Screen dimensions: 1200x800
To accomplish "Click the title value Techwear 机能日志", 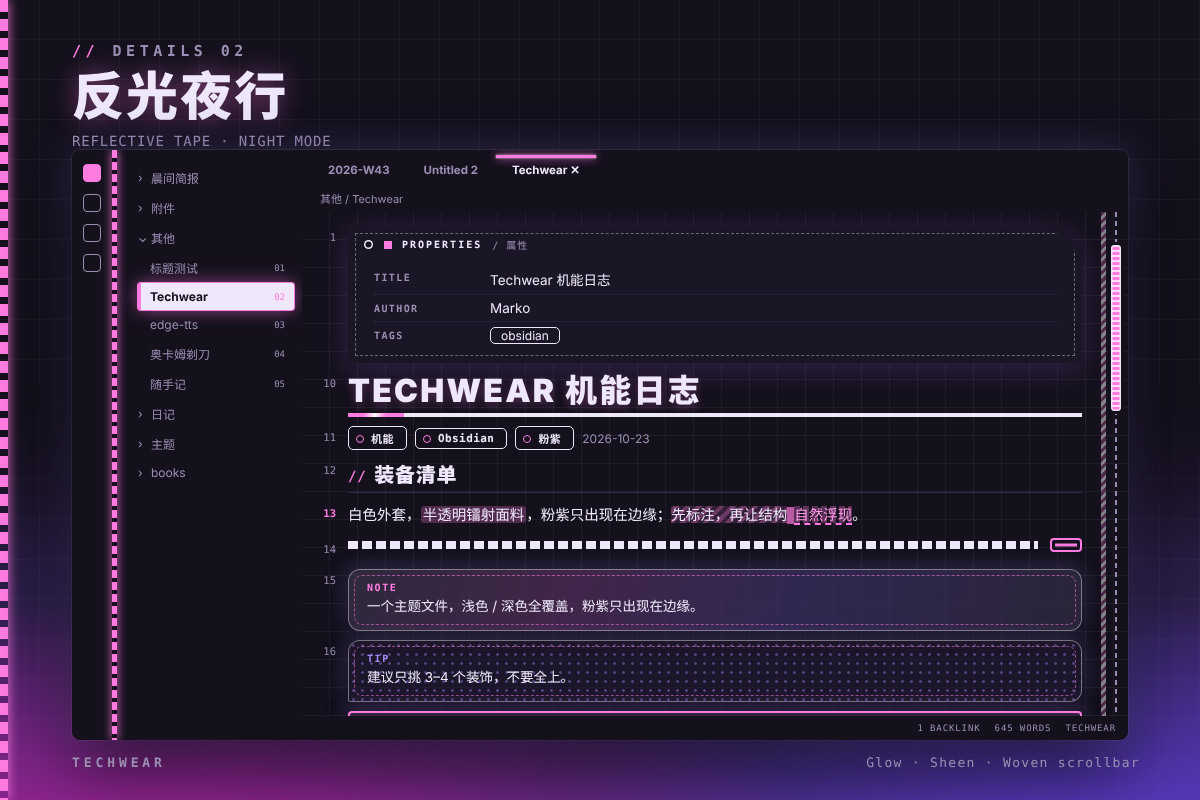I will (x=550, y=280).
